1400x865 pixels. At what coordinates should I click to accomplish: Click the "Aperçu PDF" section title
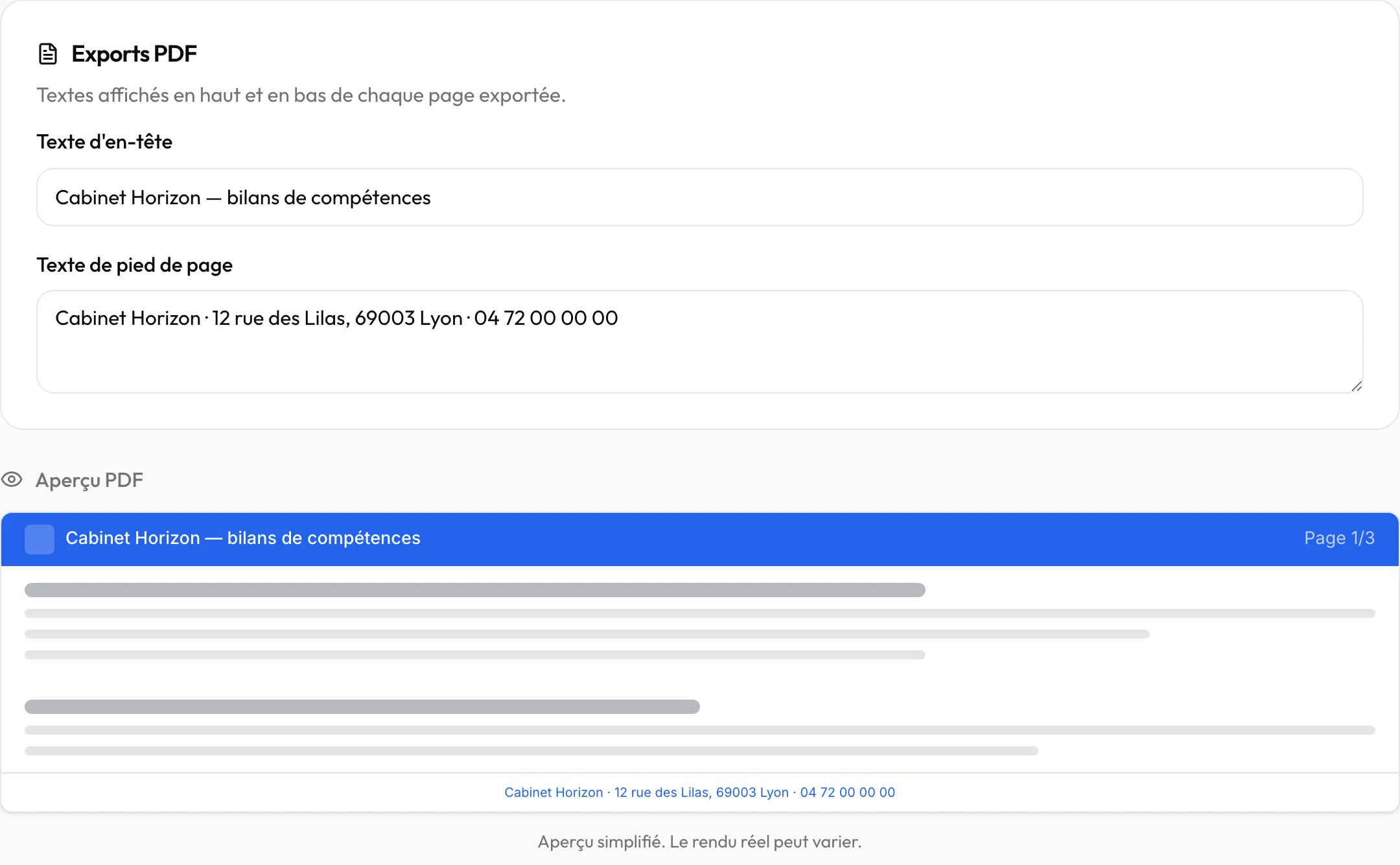click(x=89, y=480)
